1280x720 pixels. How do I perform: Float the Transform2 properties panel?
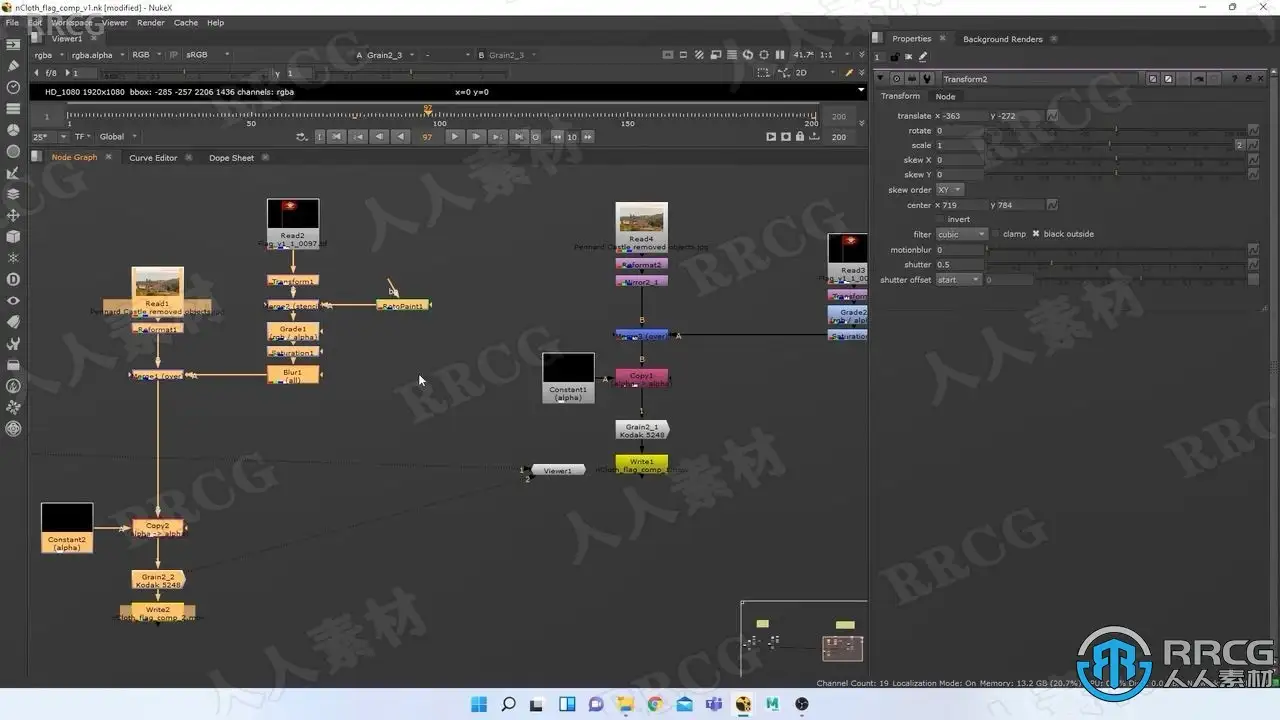1248,79
